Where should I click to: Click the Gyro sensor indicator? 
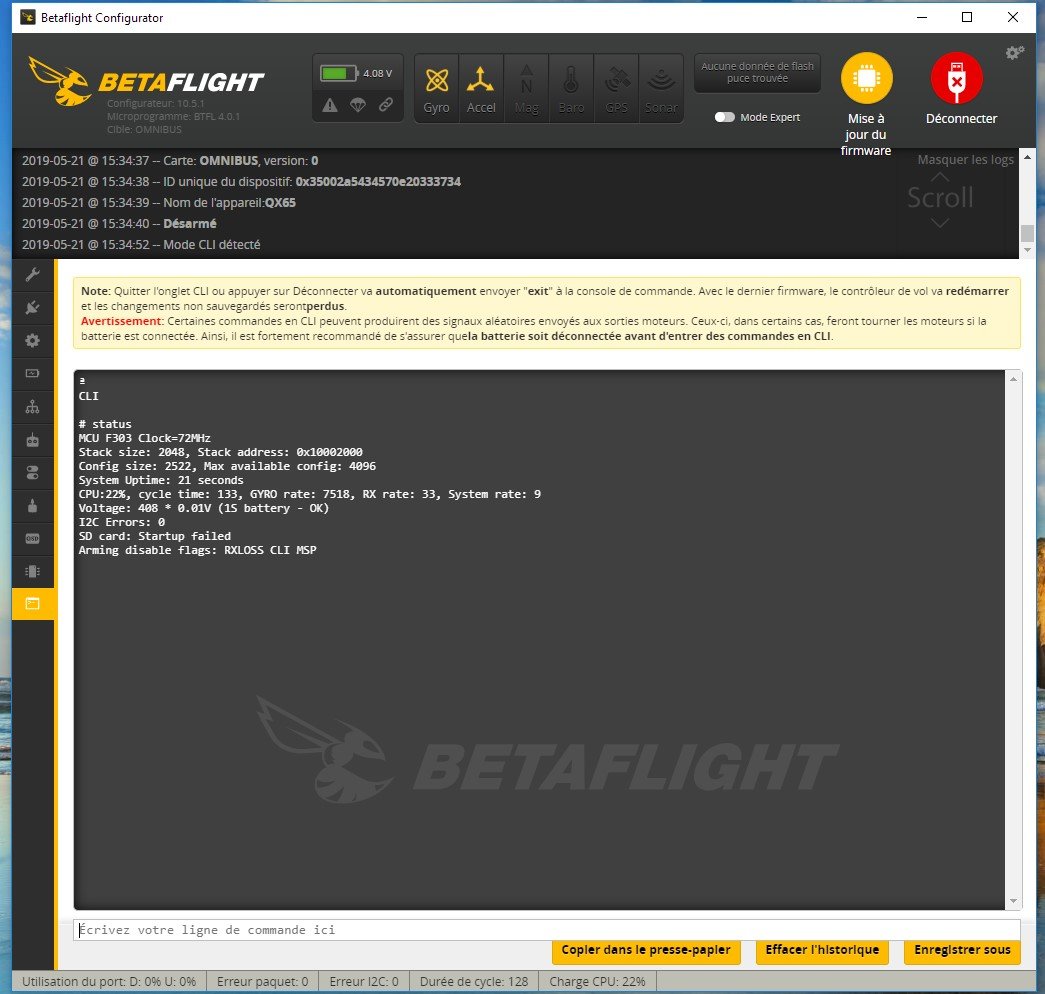click(437, 89)
